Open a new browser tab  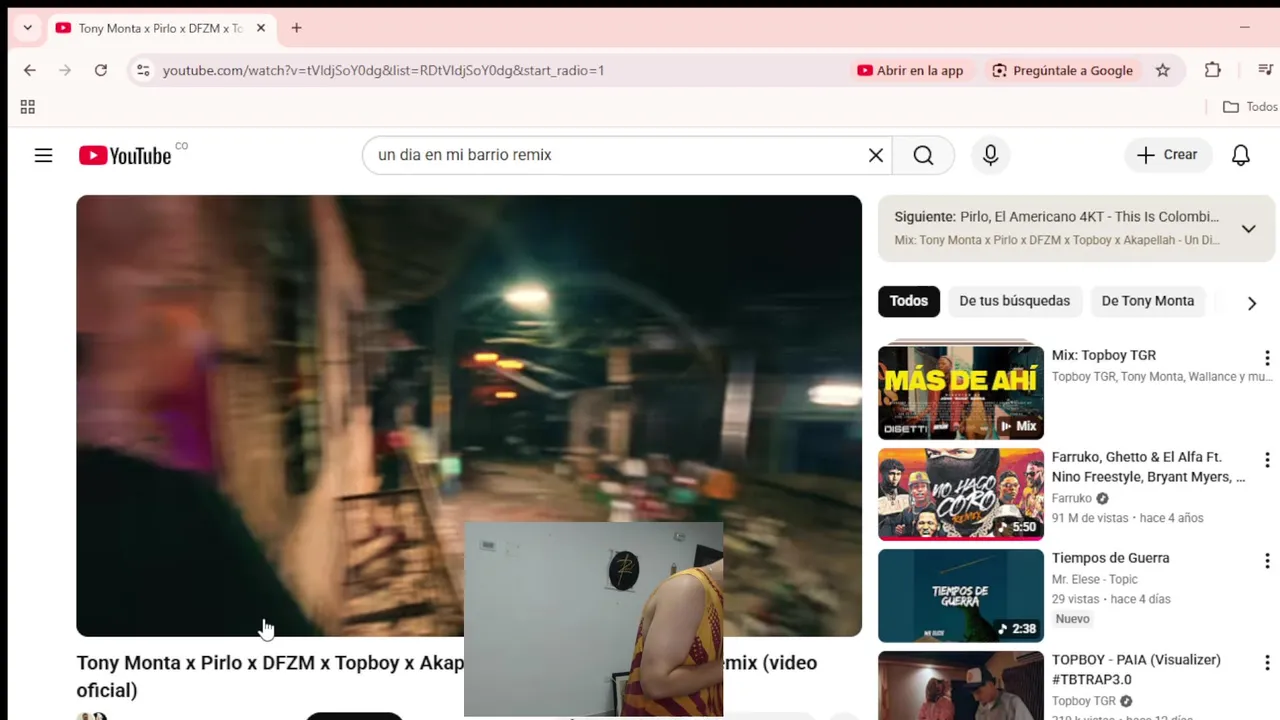click(x=296, y=28)
